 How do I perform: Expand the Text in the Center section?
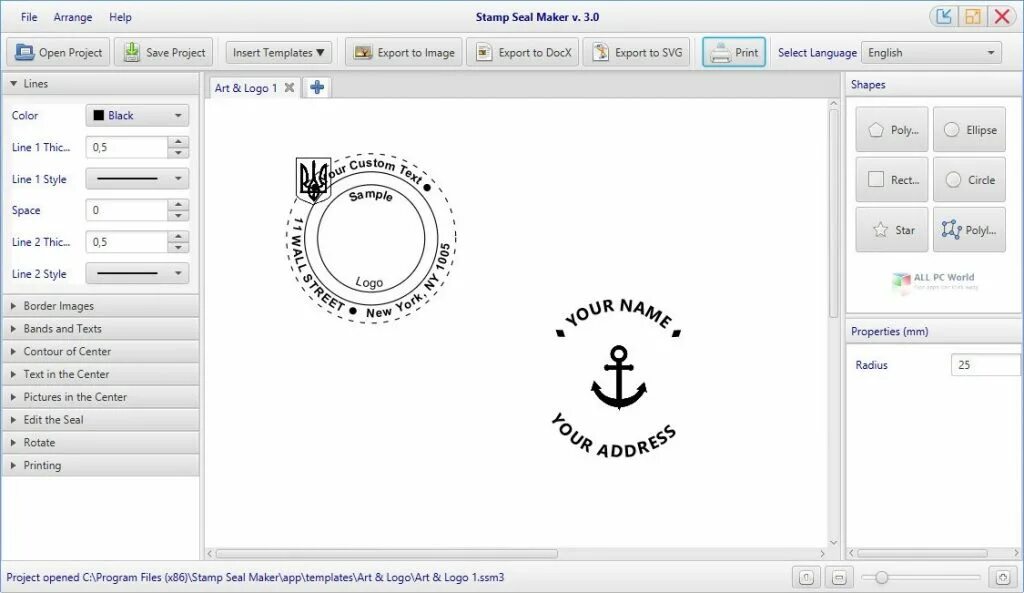coord(101,374)
